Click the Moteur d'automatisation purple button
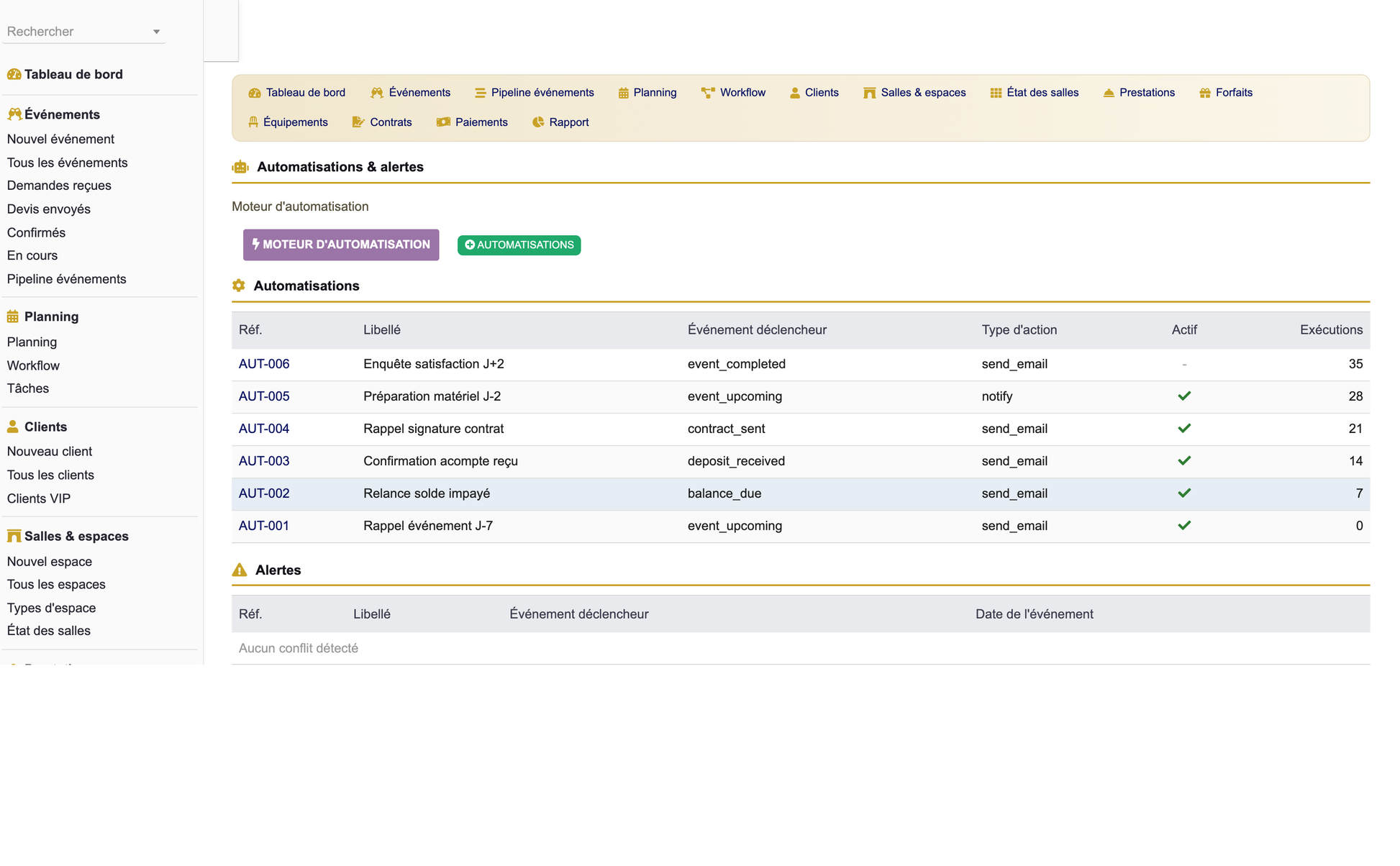 point(341,245)
